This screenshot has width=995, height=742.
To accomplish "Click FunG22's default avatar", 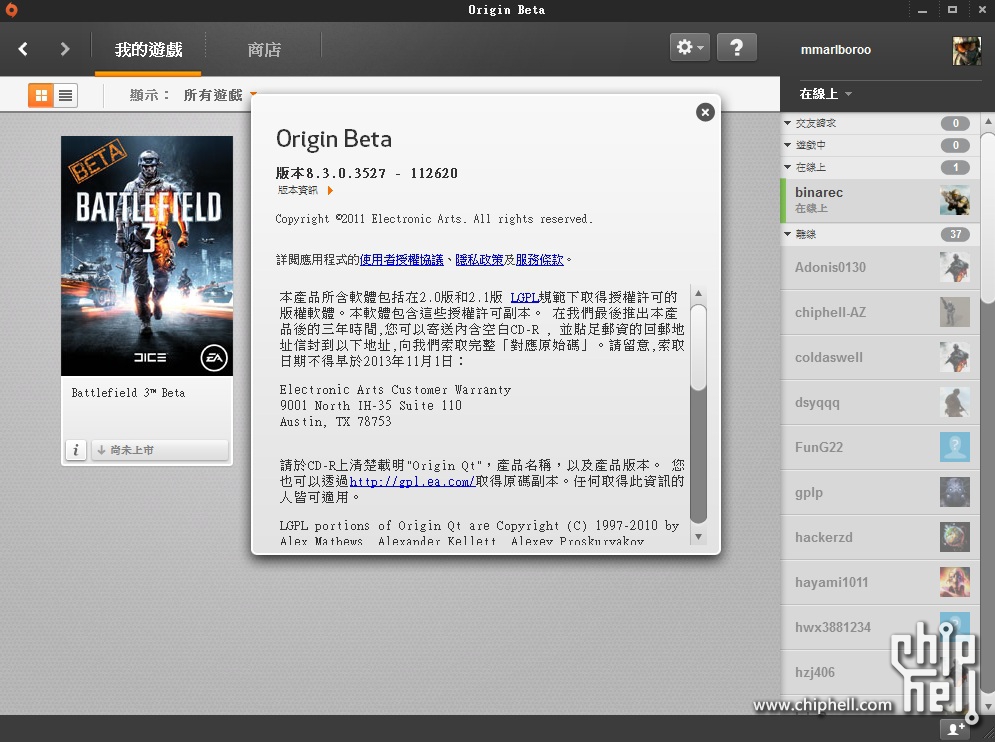I will (x=954, y=447).
